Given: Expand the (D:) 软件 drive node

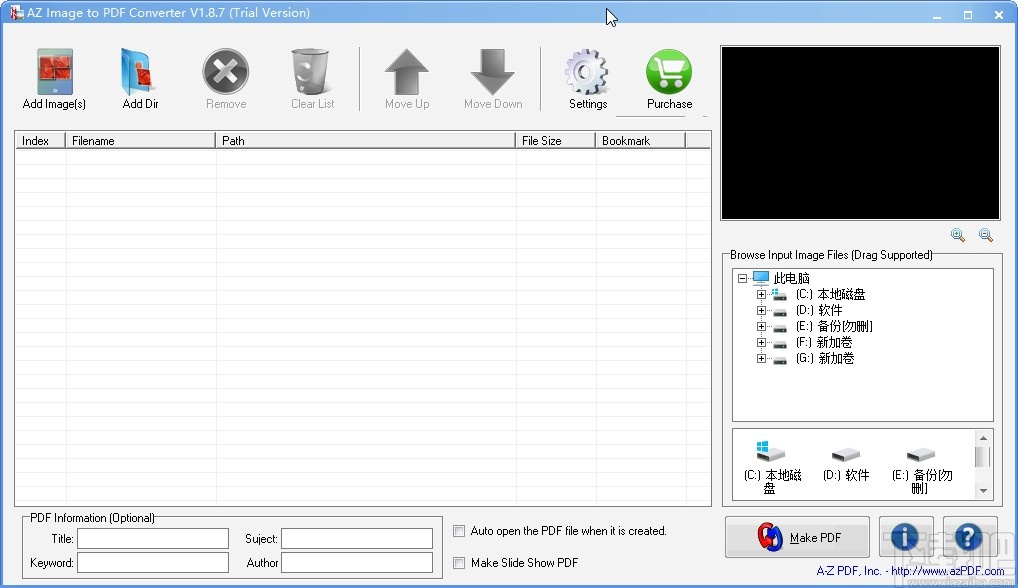Looking at the screenshot, I should [x=761, y=310].
